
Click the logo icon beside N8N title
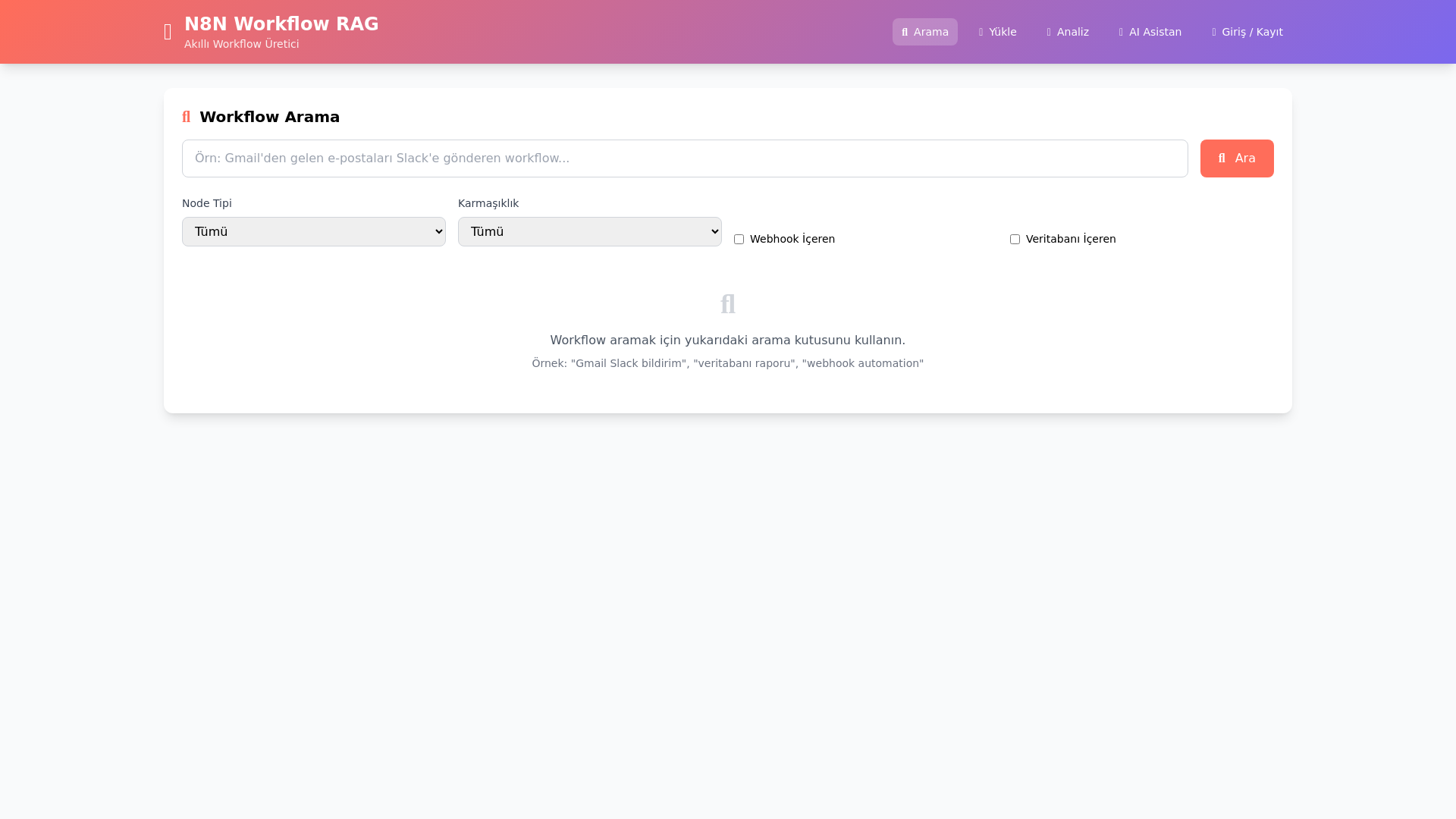click(168, 32)
